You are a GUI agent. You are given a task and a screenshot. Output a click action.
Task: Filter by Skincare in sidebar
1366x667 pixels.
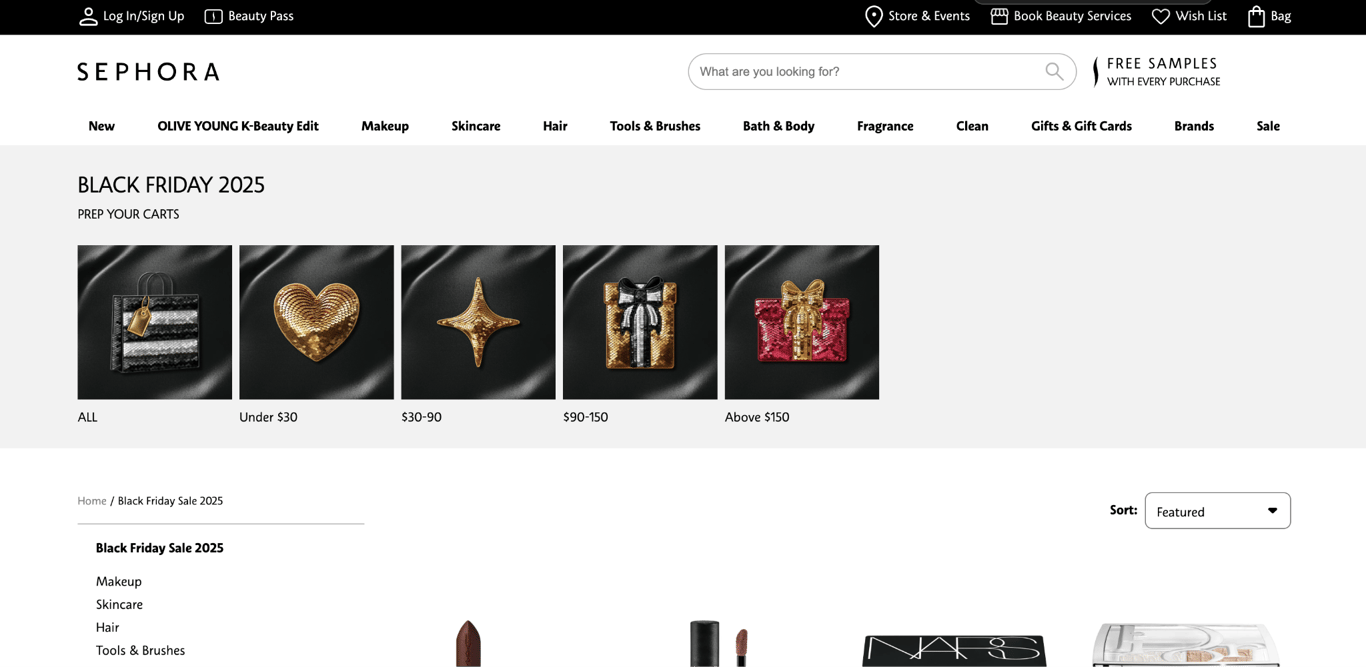pos(119,604)
